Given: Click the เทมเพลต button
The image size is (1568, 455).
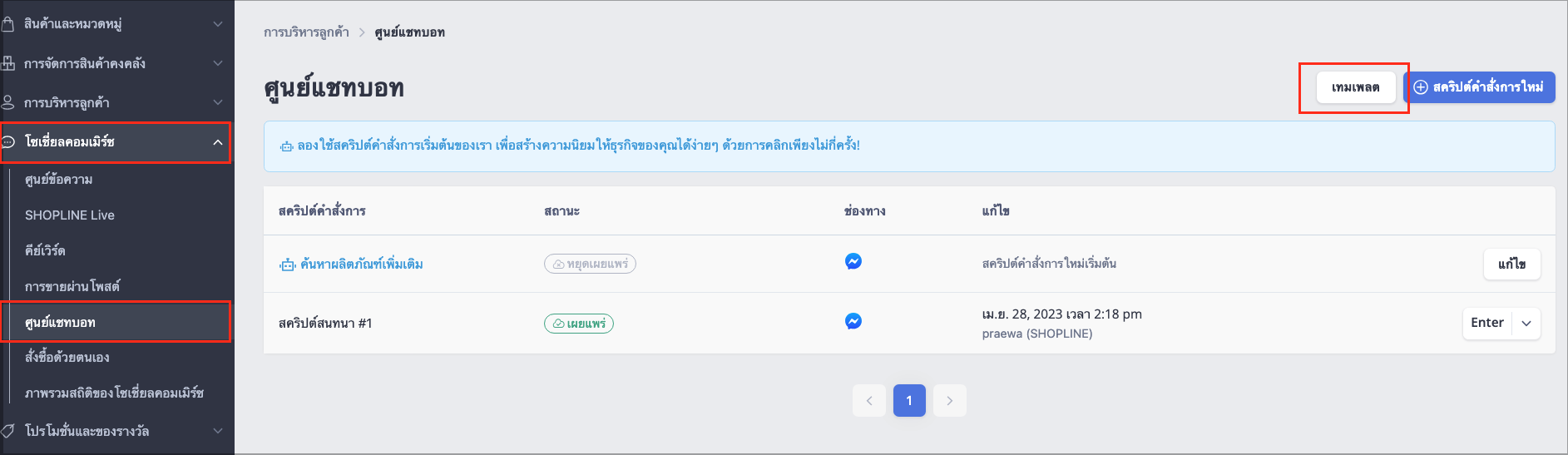Looking at the screenshot, I should point(1356,87).
